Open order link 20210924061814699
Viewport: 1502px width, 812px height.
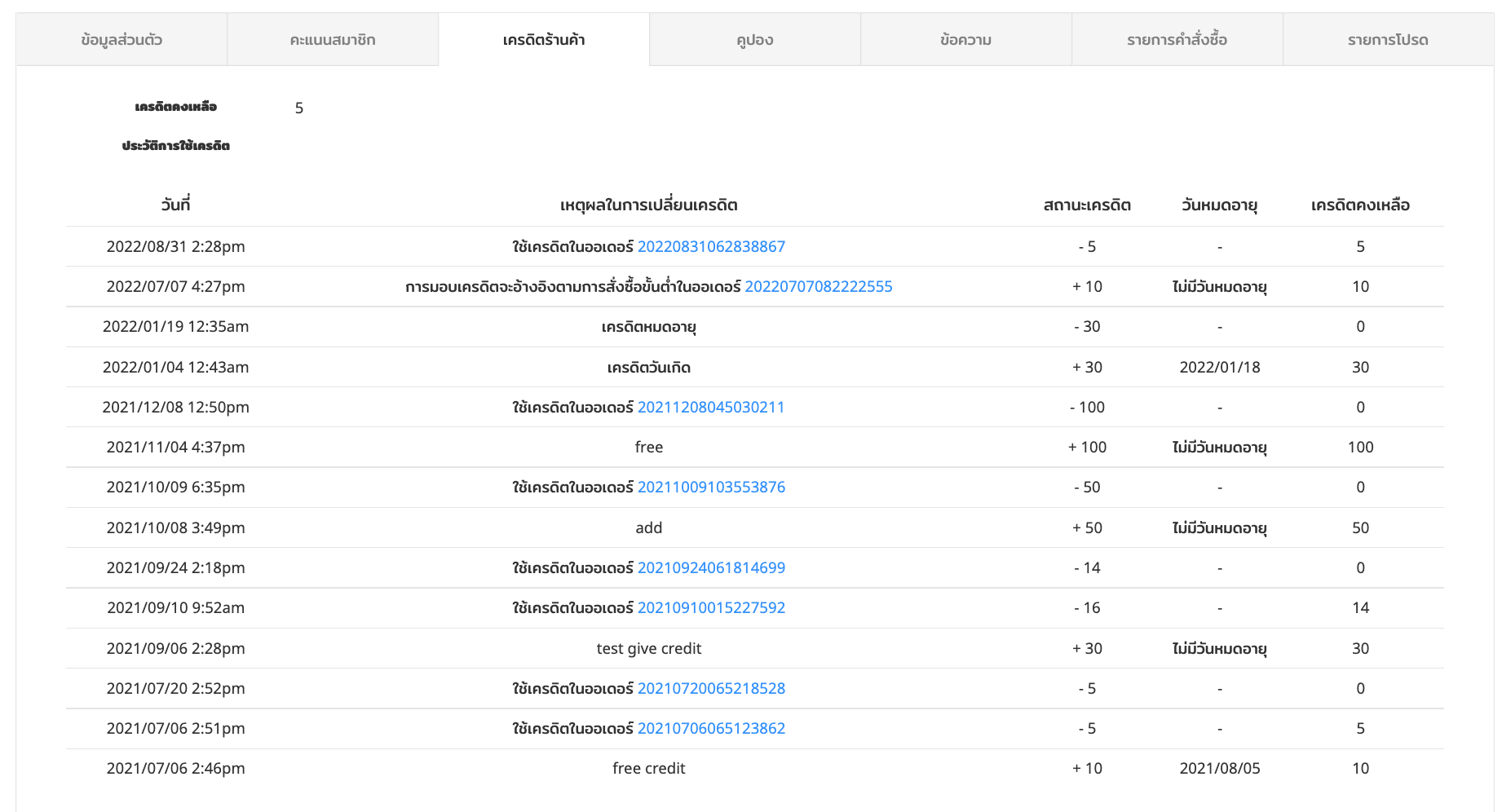(x=711, y=567)
